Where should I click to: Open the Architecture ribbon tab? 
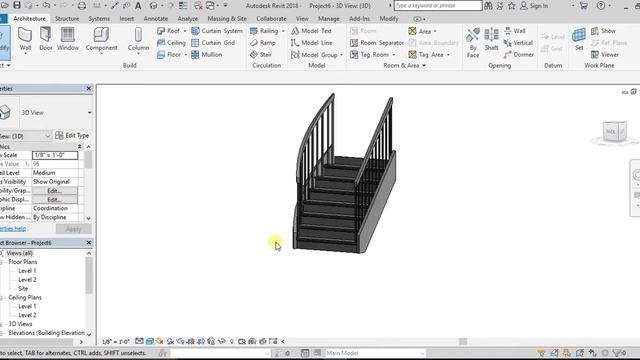(x=29, y=18)
